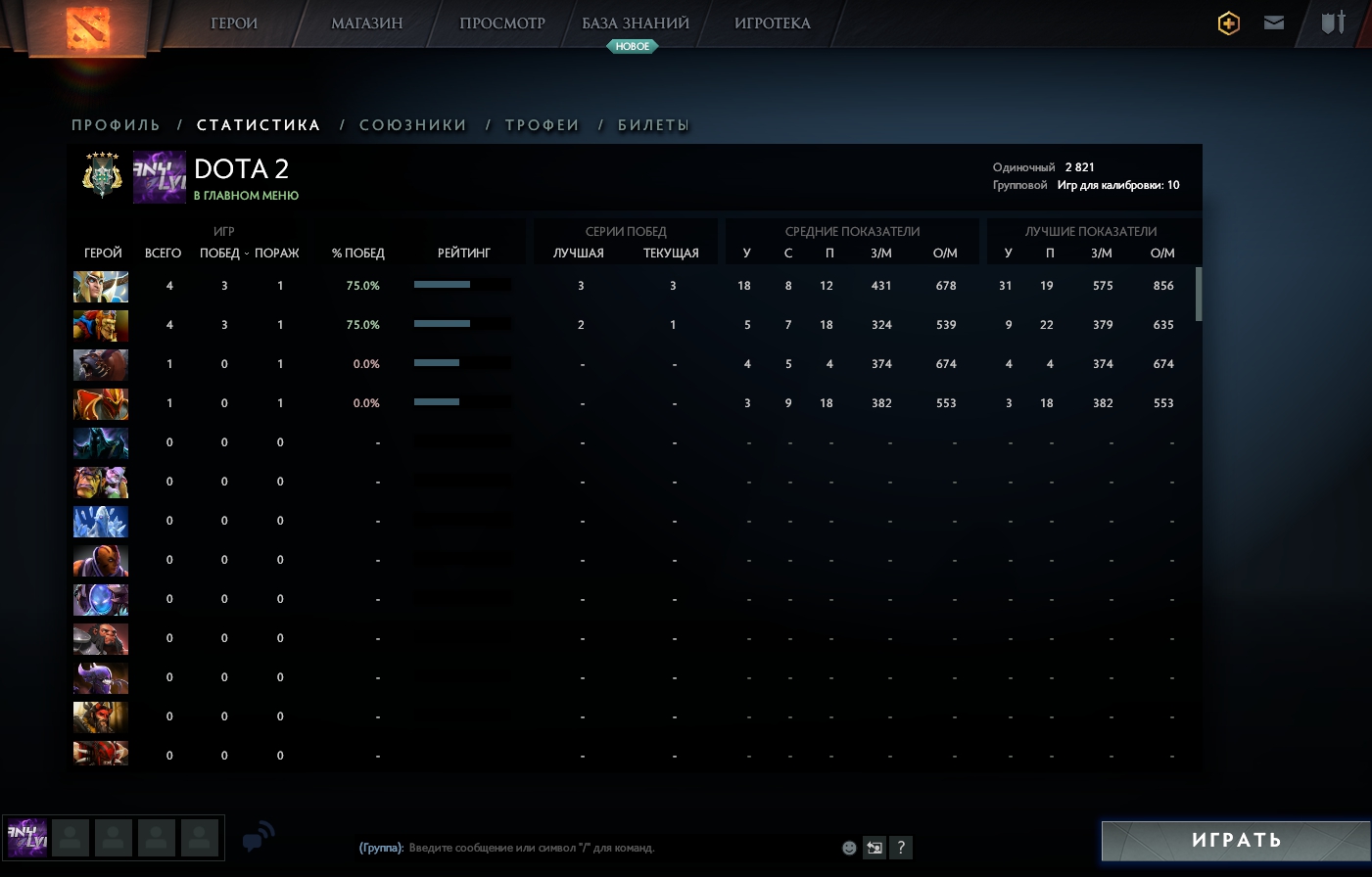This screenshot has height=877, width=1372.
Task: Open the МАГАЗИН top menu
Action: pyautogui.click(x=367, y=23)
